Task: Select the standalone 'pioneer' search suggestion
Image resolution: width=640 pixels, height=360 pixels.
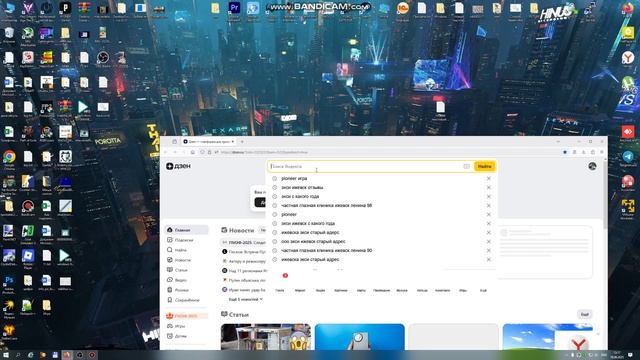Action: point(289,214)
